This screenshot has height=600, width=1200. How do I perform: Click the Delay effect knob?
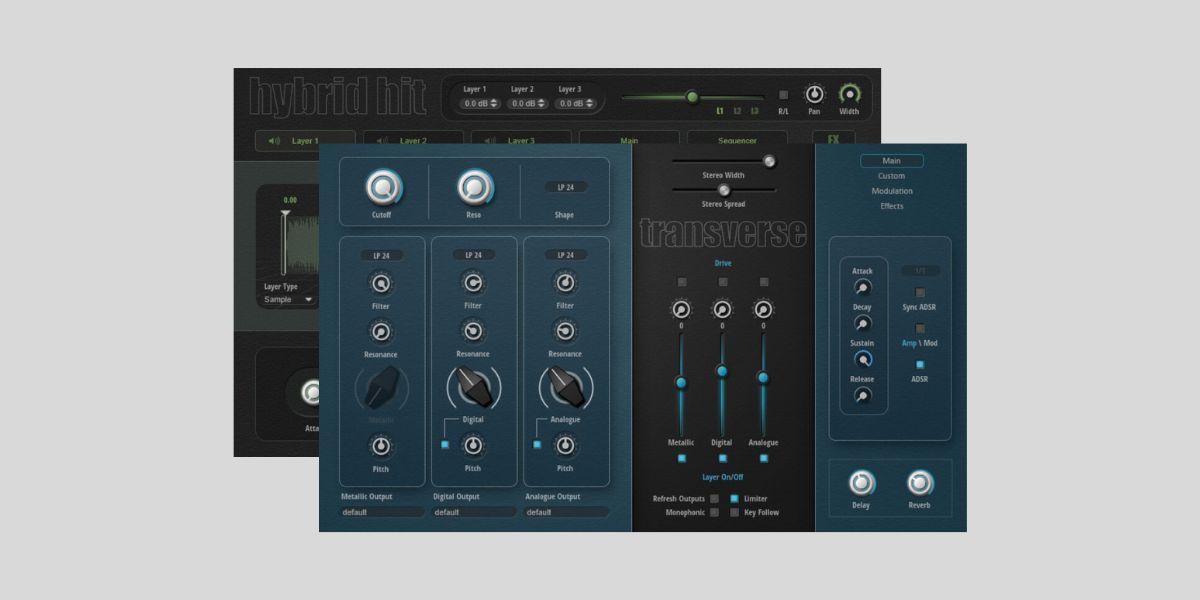861,483
